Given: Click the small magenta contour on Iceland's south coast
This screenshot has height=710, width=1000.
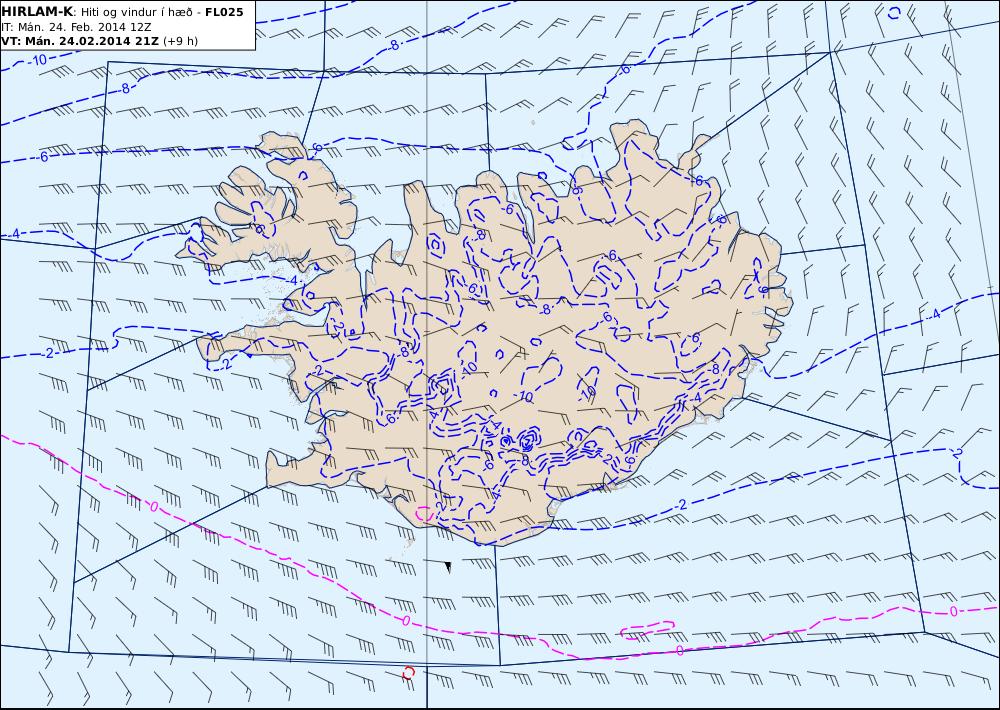Looking at the screenshot, I should point(424,513).
